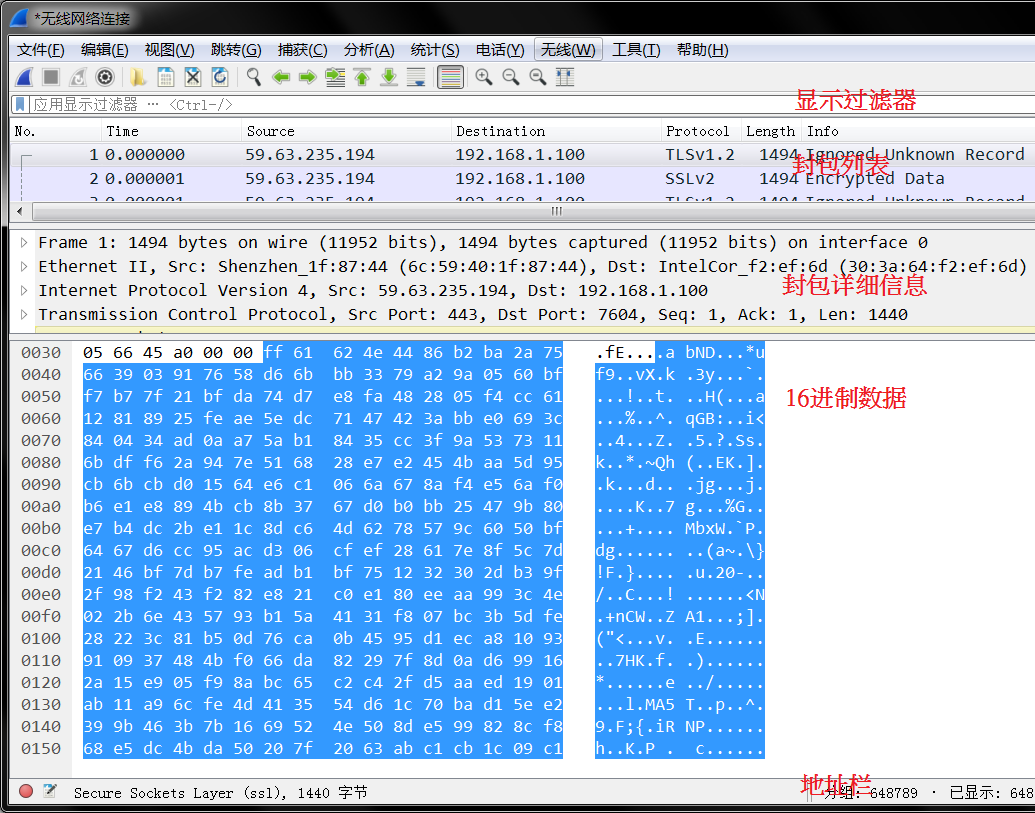Stop the running capture with the square icon
Viewport: 1035px width, 813px height.
[x=51, y=77]
